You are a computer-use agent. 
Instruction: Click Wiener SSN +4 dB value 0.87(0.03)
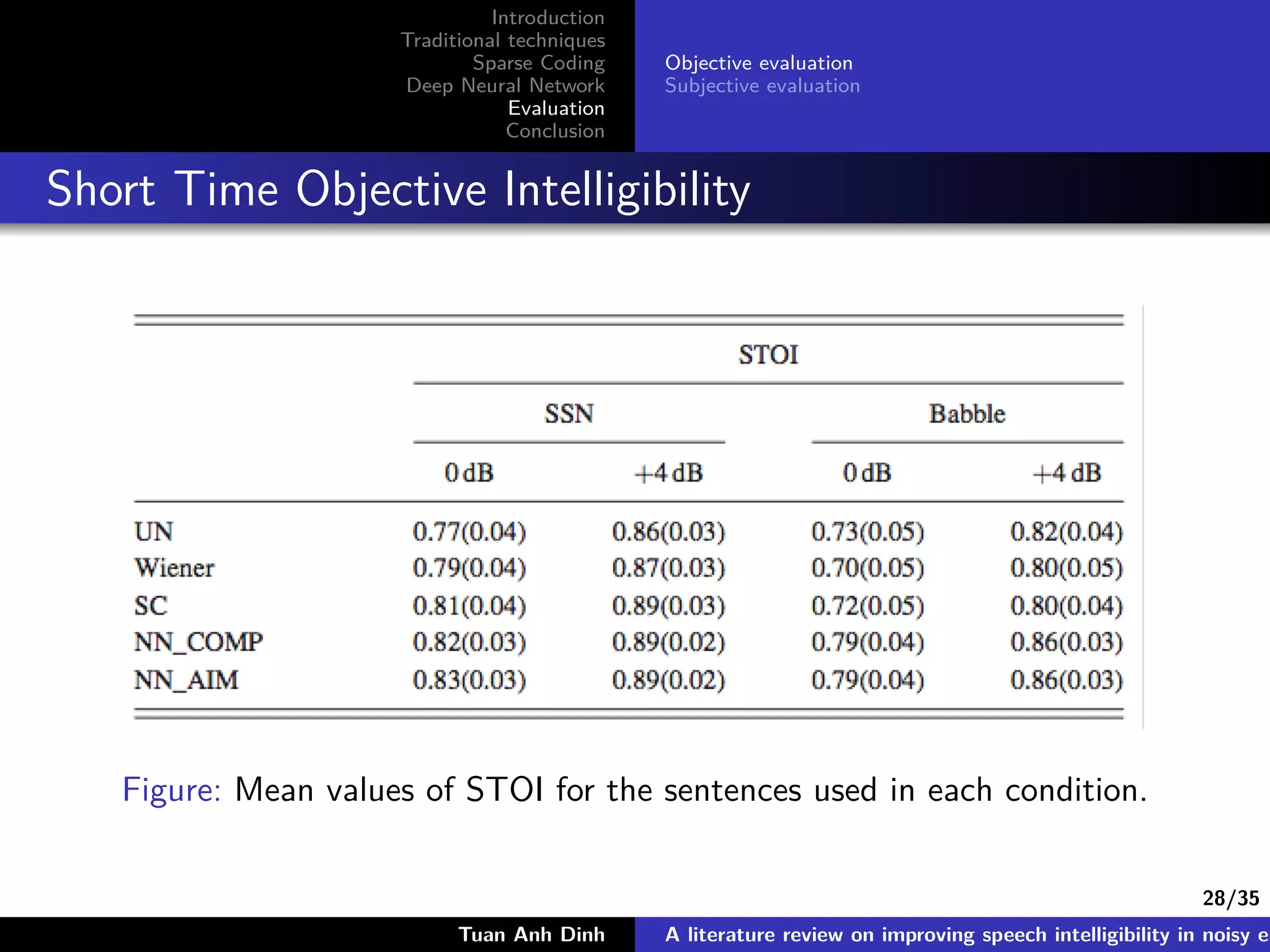click(x=668, y=568)
